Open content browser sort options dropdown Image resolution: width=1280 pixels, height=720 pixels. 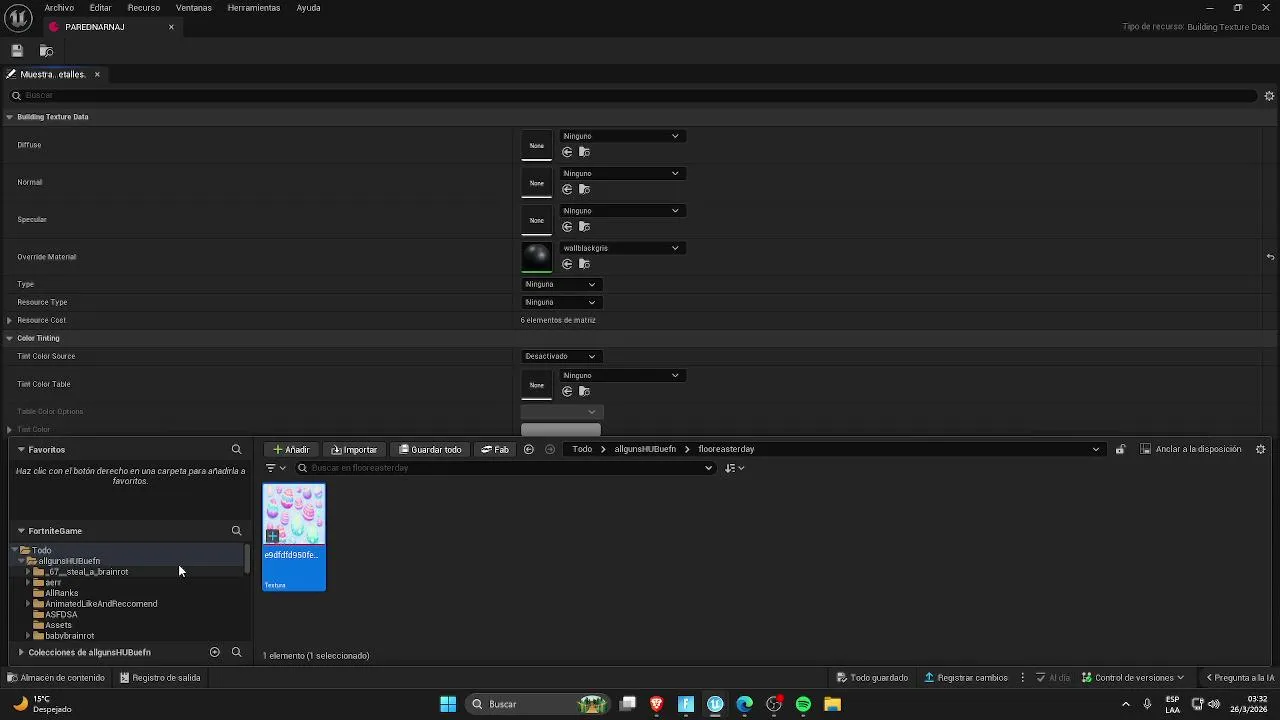(734, 468)
